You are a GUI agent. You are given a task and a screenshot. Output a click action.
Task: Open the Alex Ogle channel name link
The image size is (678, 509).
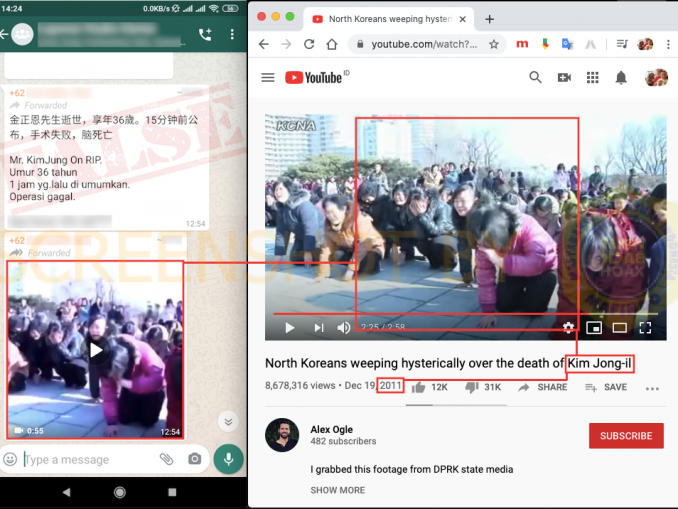[x=332, y=429]
